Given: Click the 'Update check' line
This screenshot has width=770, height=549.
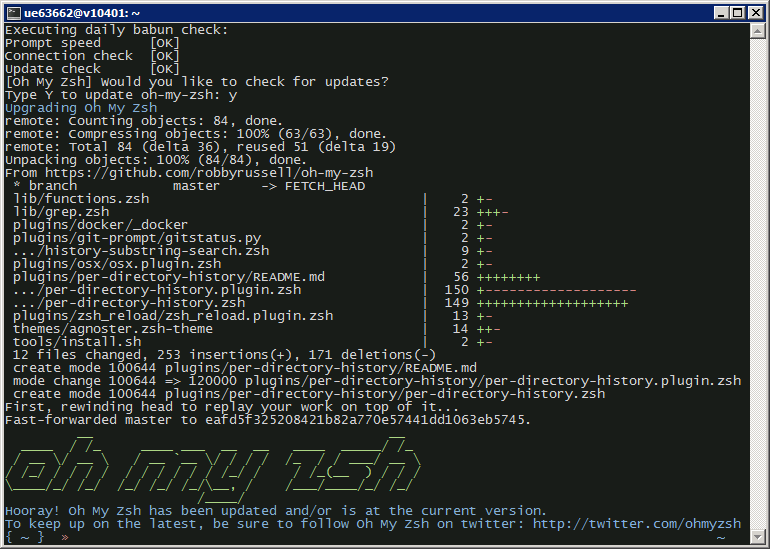Looking at the screenshot, I should 92,69.
